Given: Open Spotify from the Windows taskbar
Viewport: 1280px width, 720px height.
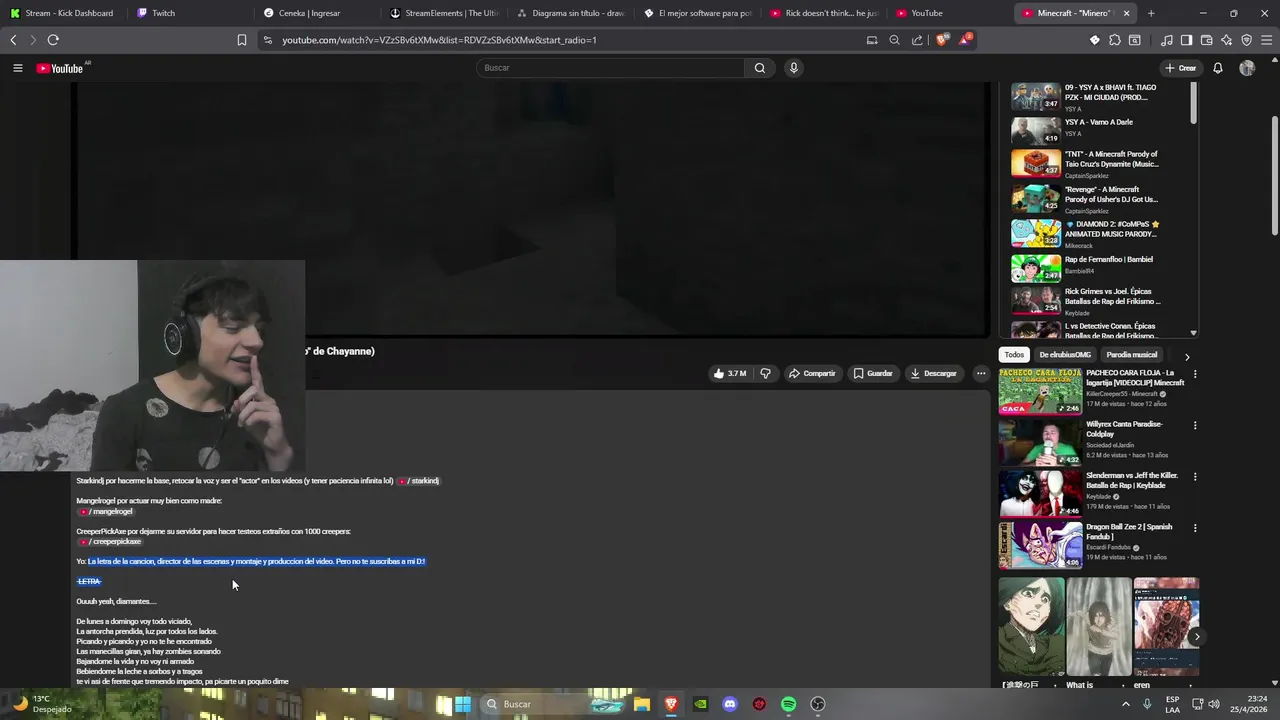Looking at the screenshot, I should pos(788,704).
